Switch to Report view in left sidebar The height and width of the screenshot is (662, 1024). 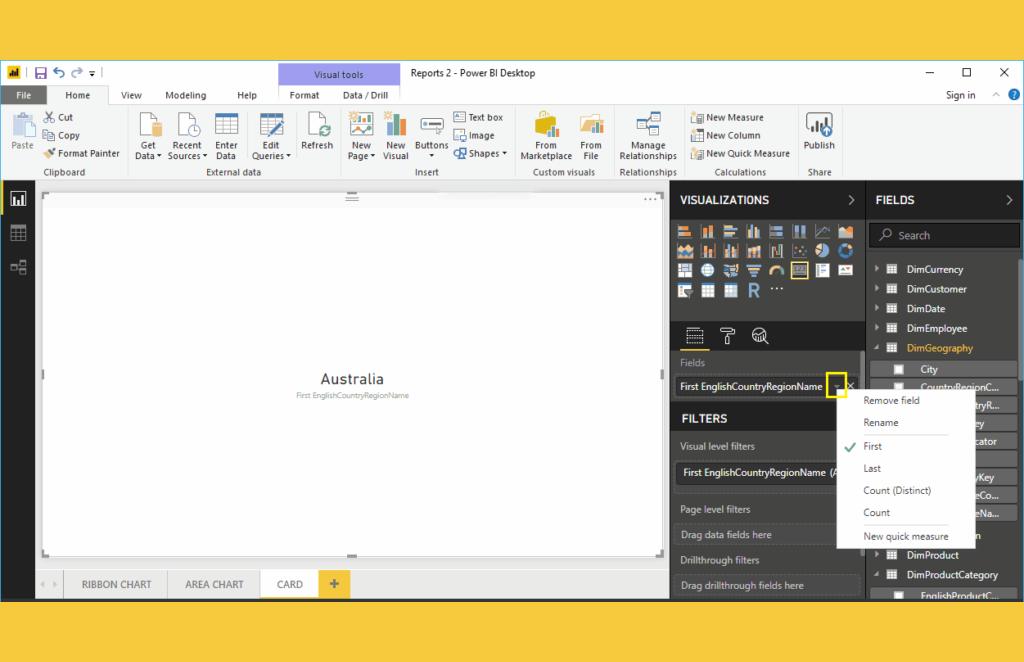click(x=18, y=199)
